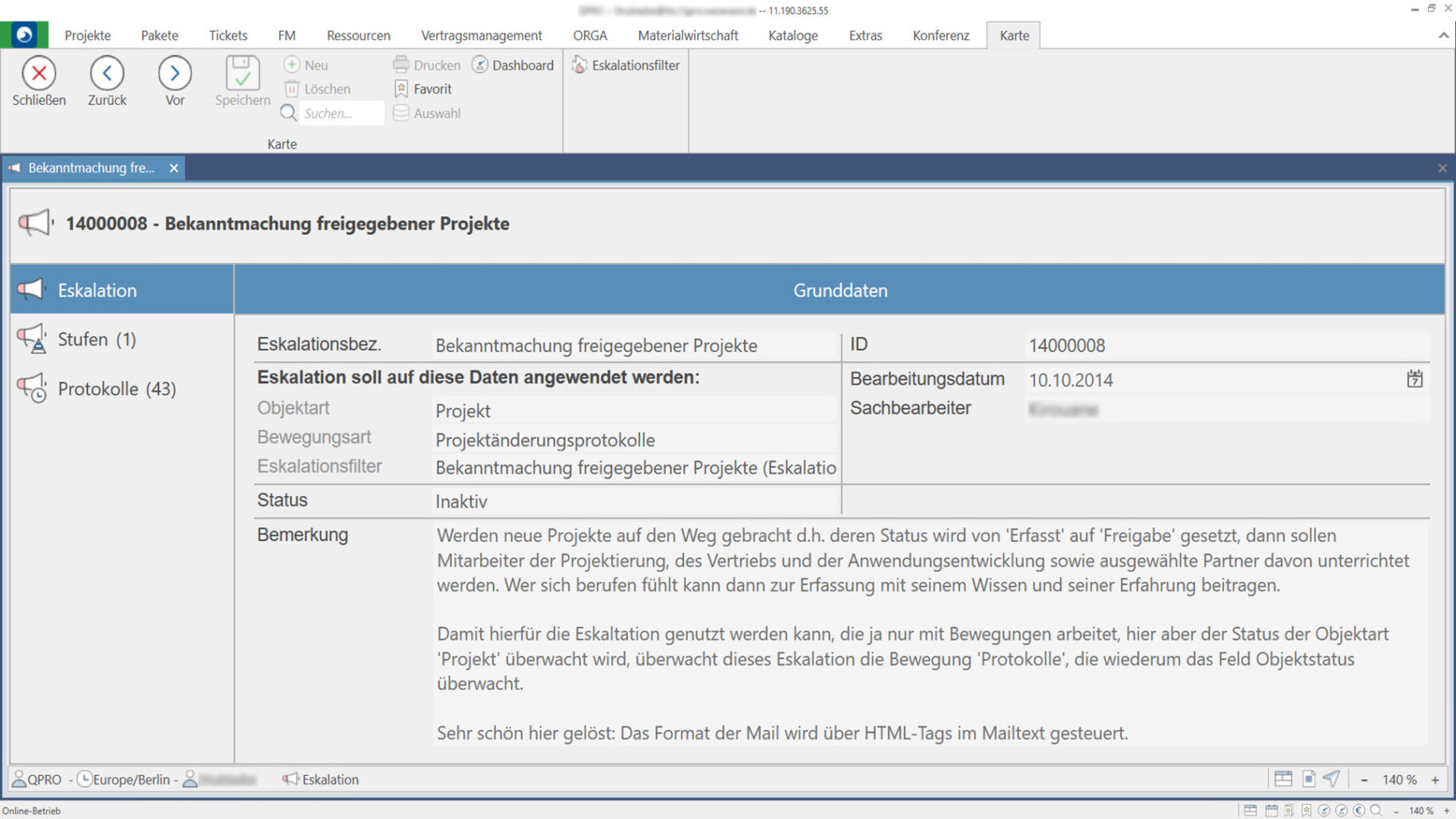
Task: Navigate forward with the Vor arrow
Action: tap(174, 74)
